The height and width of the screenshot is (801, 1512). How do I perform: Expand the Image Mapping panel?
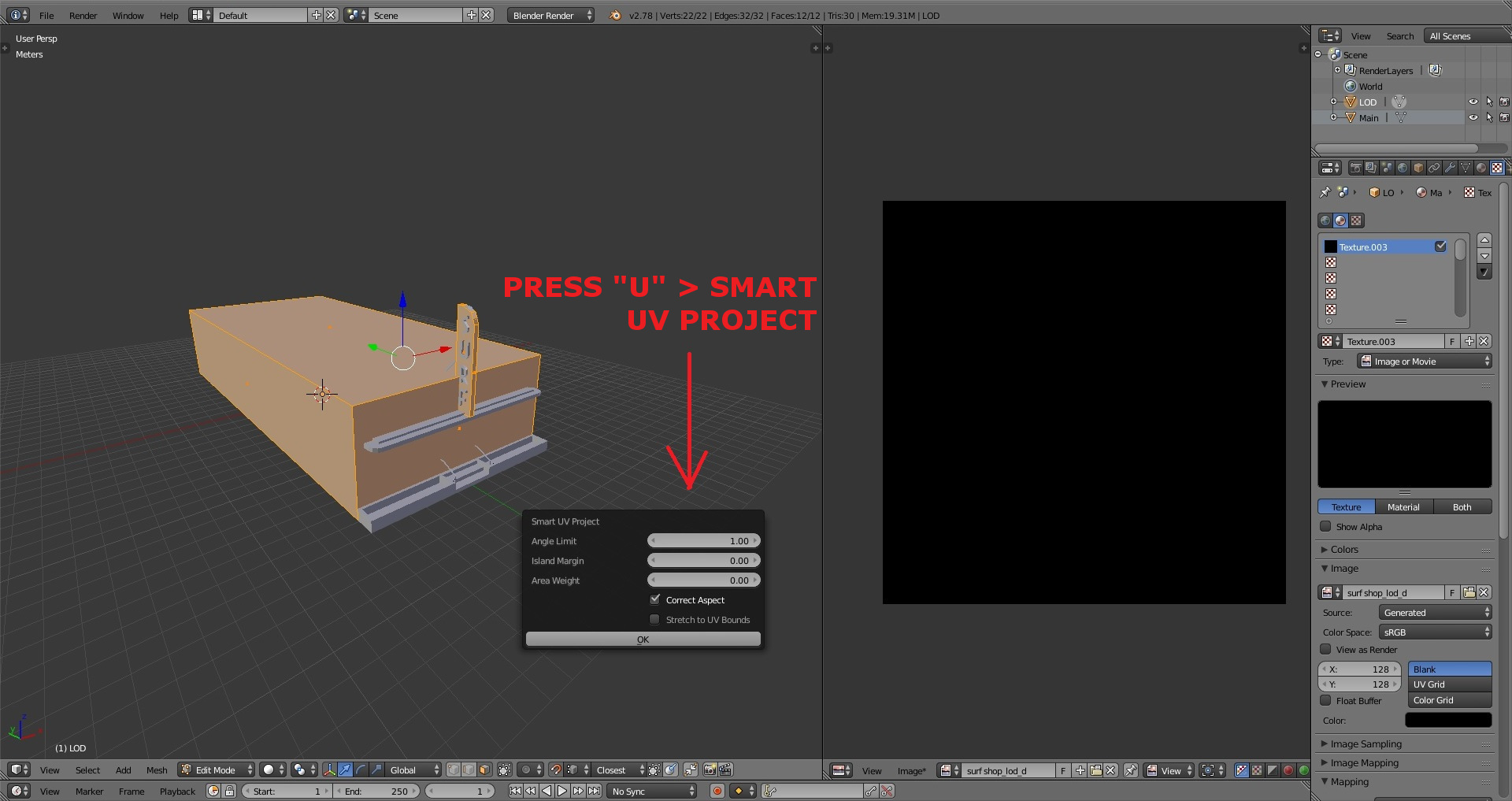[x=1364, y=762]
